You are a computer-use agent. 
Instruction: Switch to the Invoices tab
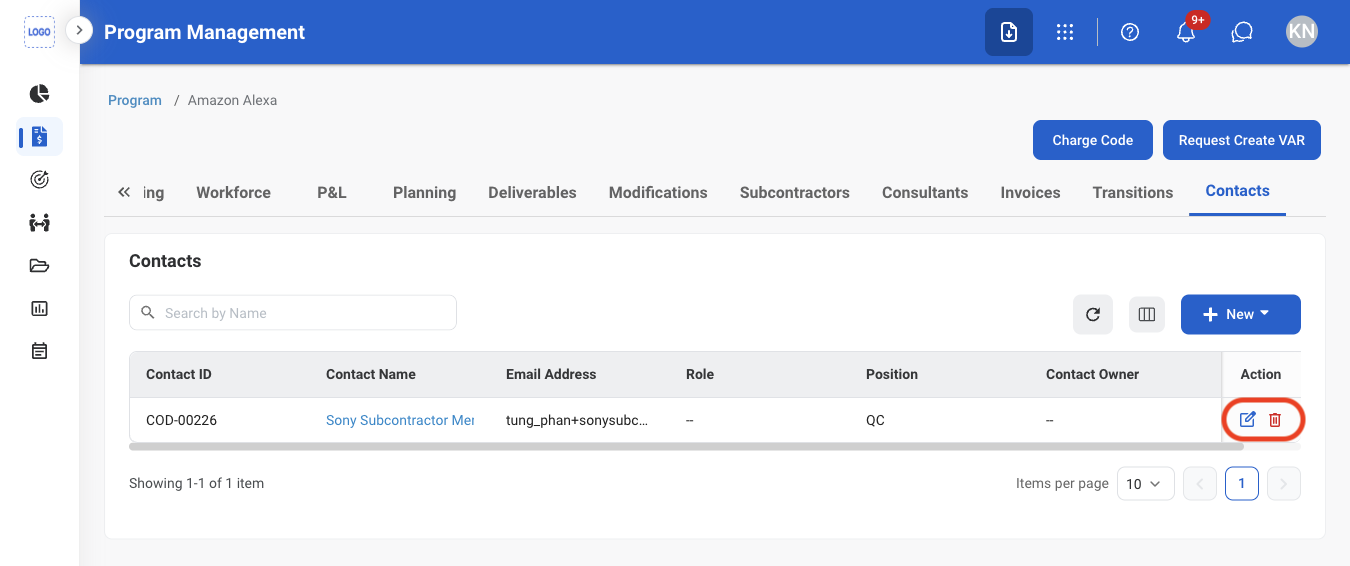pyautogui.click(x=1030, y=193)
